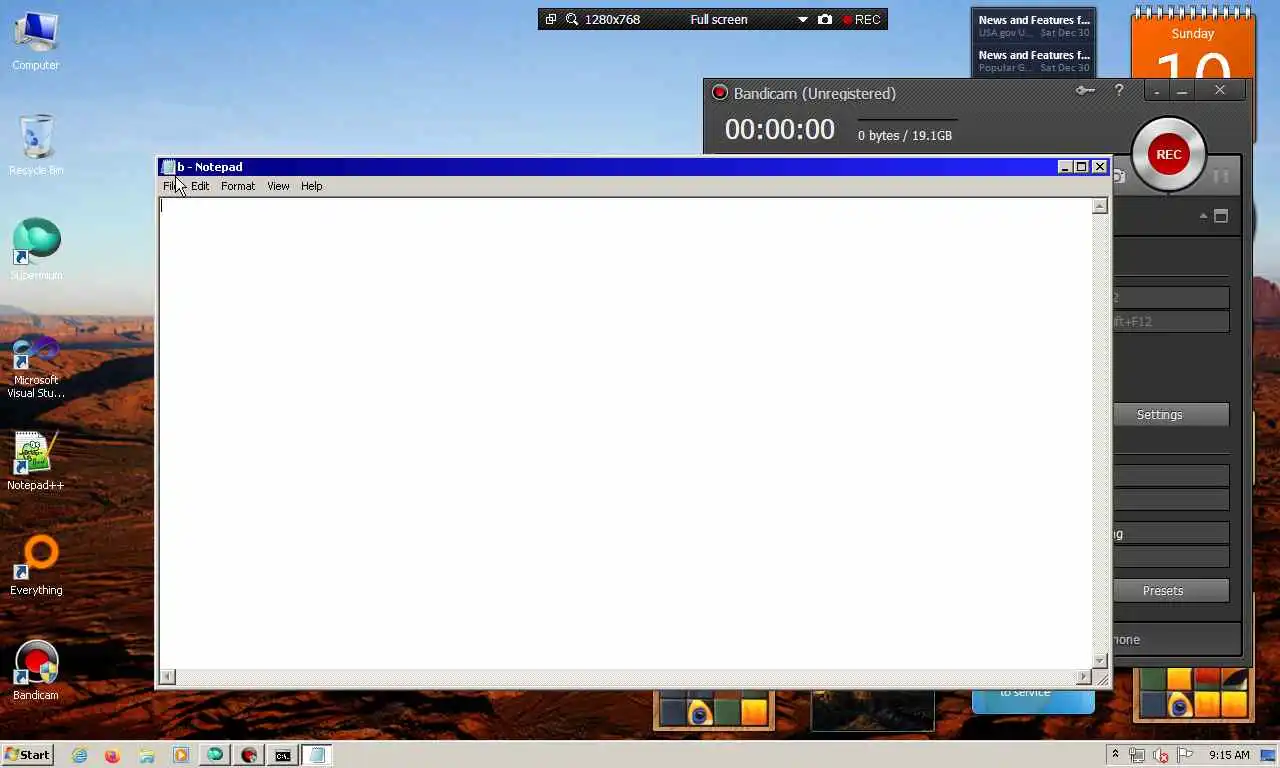The image size is (1280, 768).
Task: Open Windows Media Player taskbar icon
Action: coord(180,756)
